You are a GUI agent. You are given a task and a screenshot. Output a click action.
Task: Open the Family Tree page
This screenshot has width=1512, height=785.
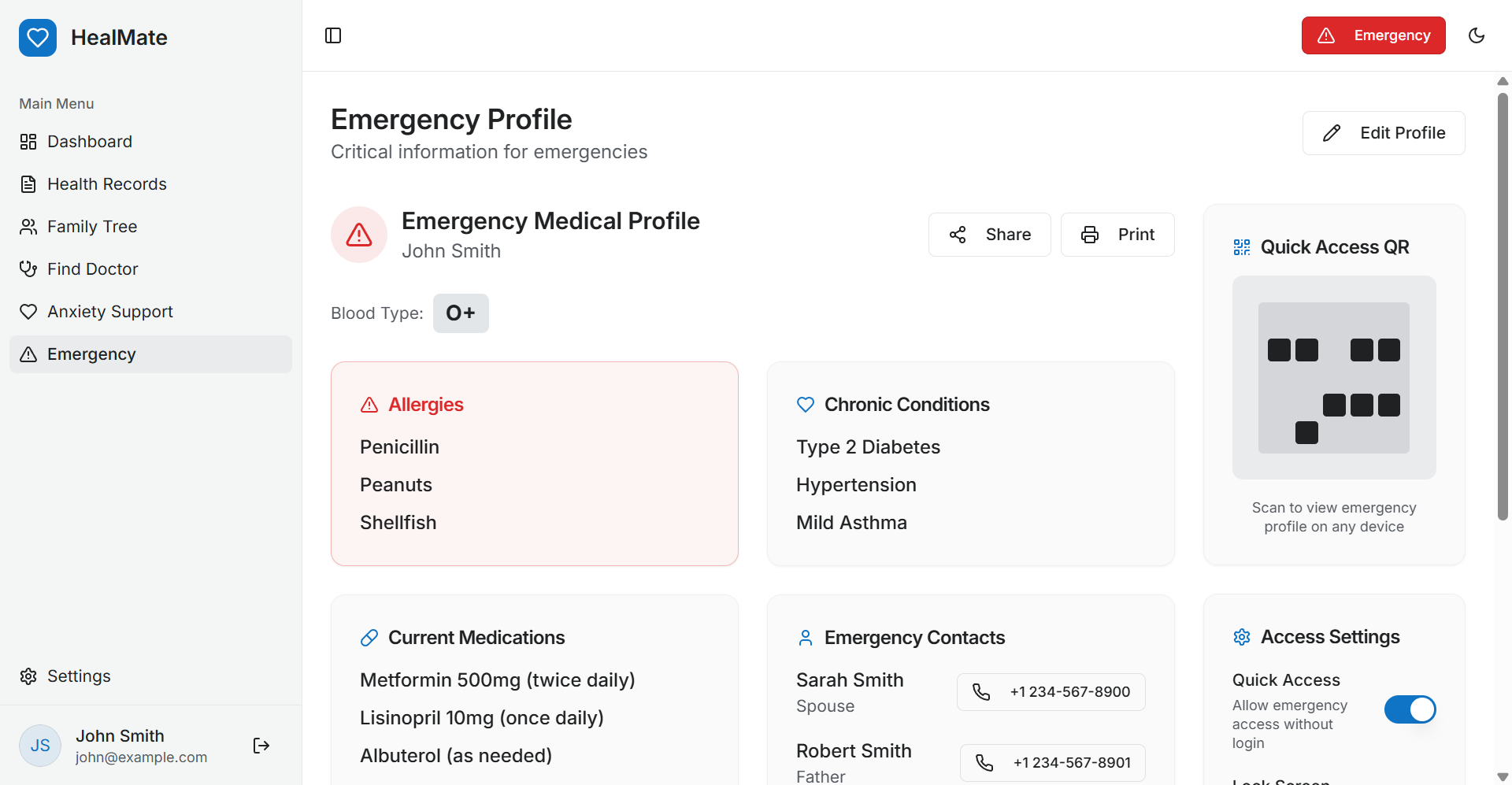pyautogui.click(x=92, y=227)
